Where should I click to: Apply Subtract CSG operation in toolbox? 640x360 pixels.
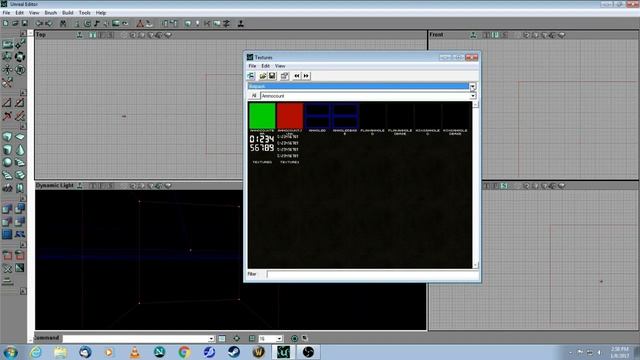(20, 209)
